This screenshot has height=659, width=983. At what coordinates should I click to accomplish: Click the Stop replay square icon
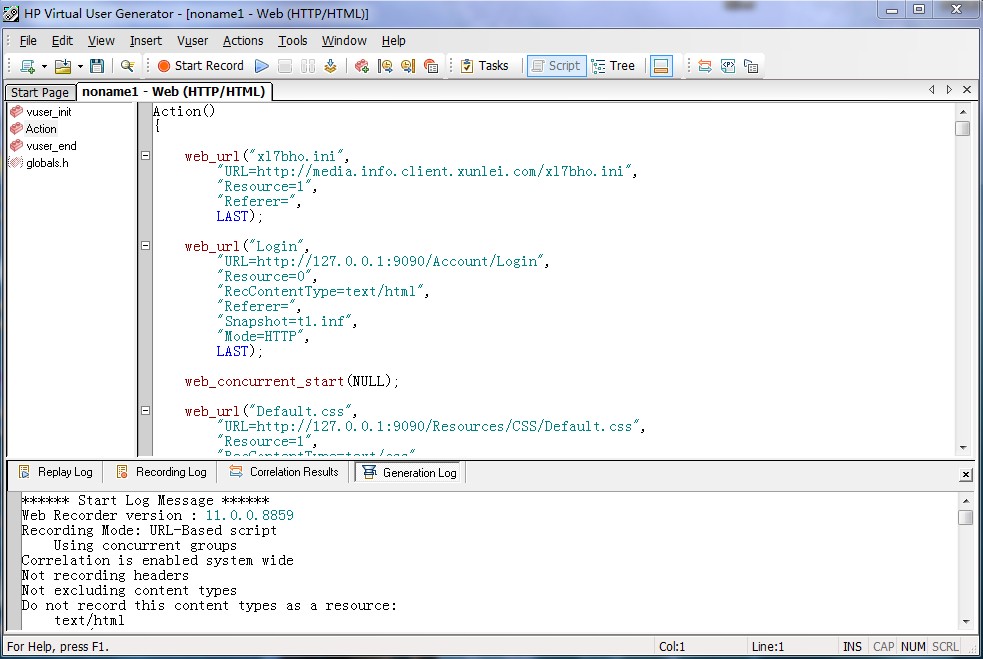click(x=285, y=66)
